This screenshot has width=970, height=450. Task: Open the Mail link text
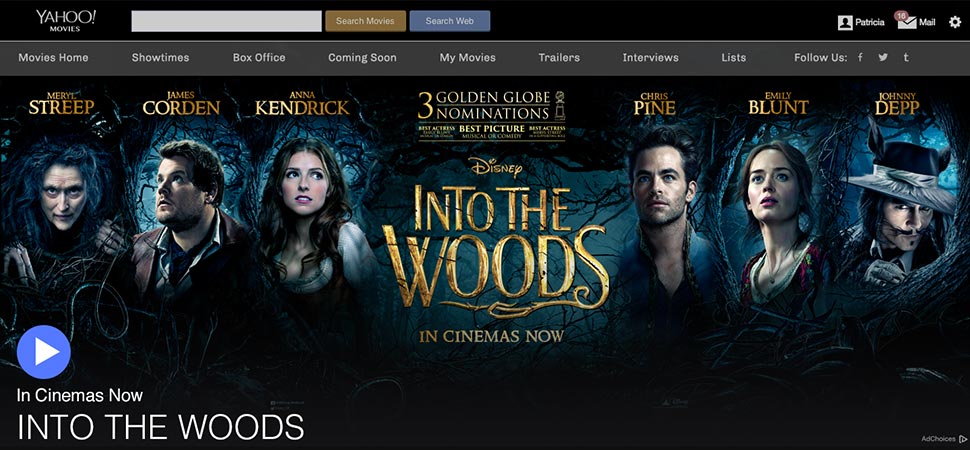[927, 22]
